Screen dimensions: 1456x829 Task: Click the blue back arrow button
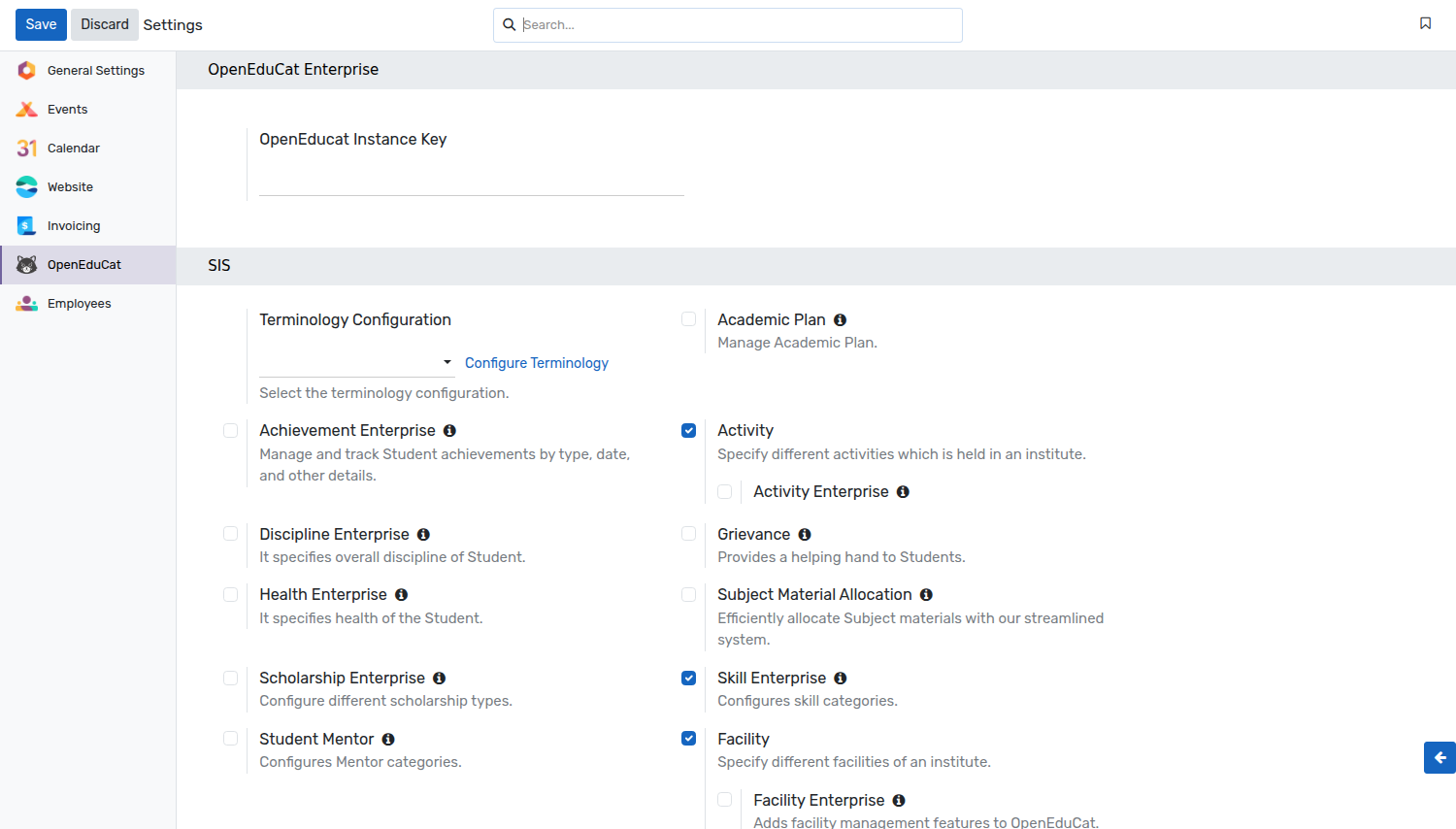[x=1439, y=757]
